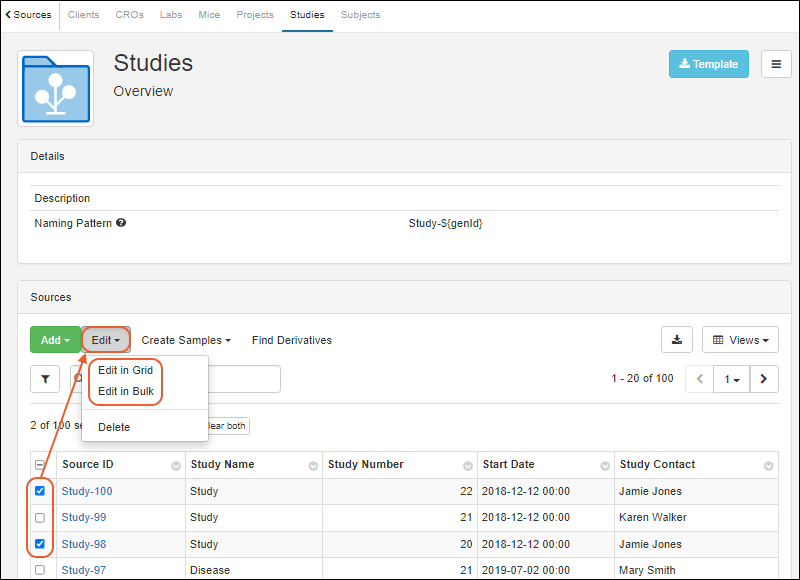Click the hamburger menu icon

coord(776,64)
